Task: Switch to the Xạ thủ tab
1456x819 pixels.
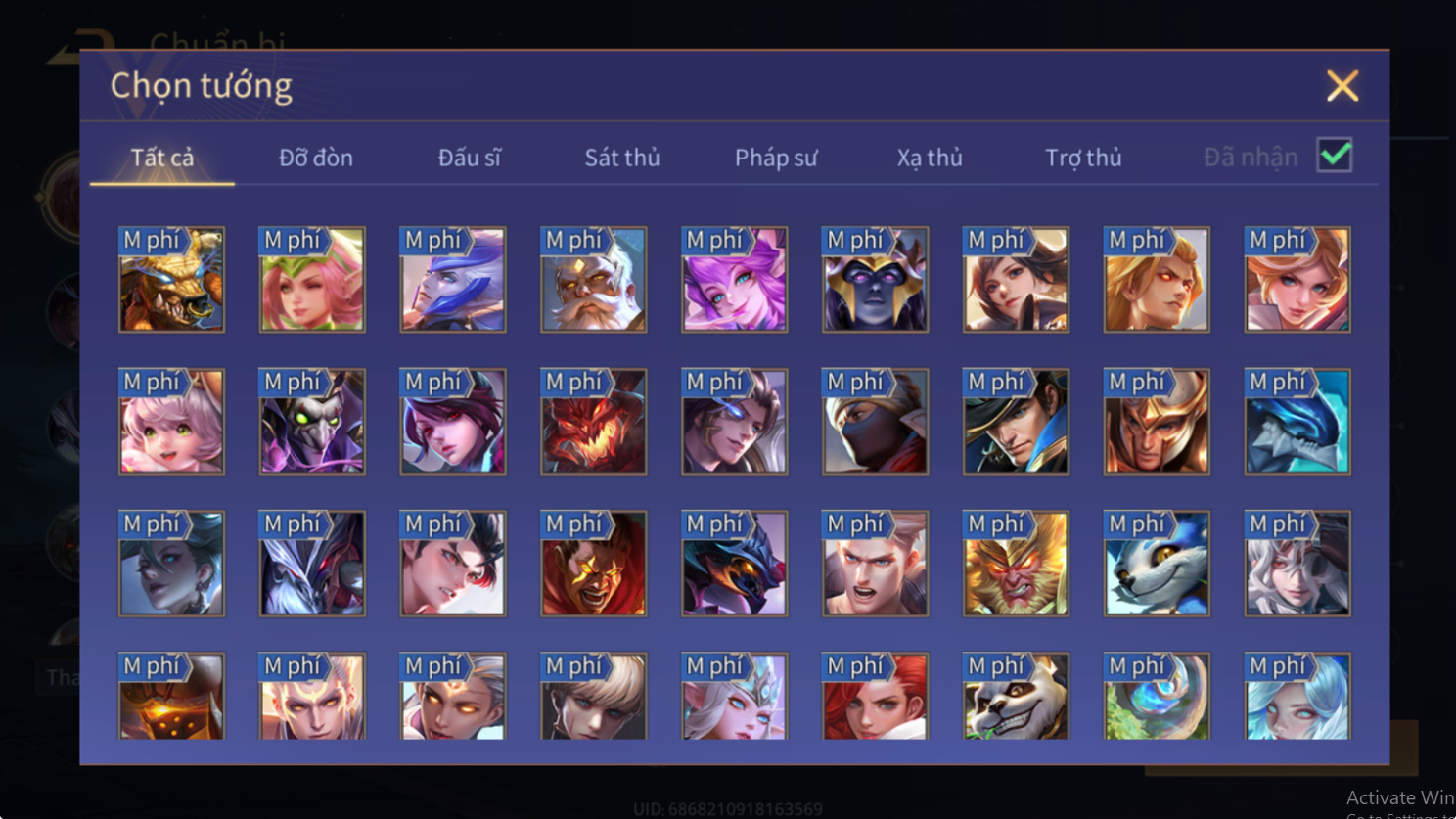Action: [930, 158]
